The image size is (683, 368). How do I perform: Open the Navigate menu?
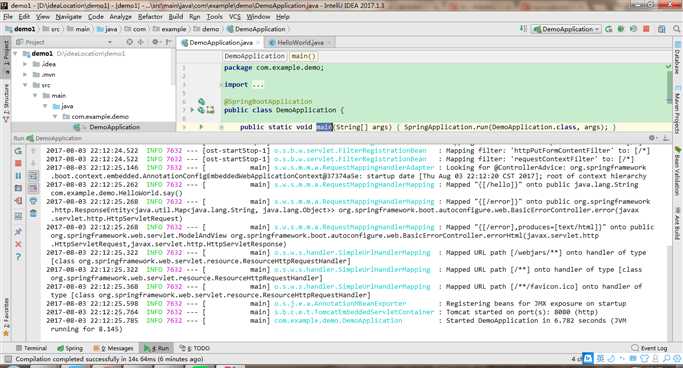point(68,17)
